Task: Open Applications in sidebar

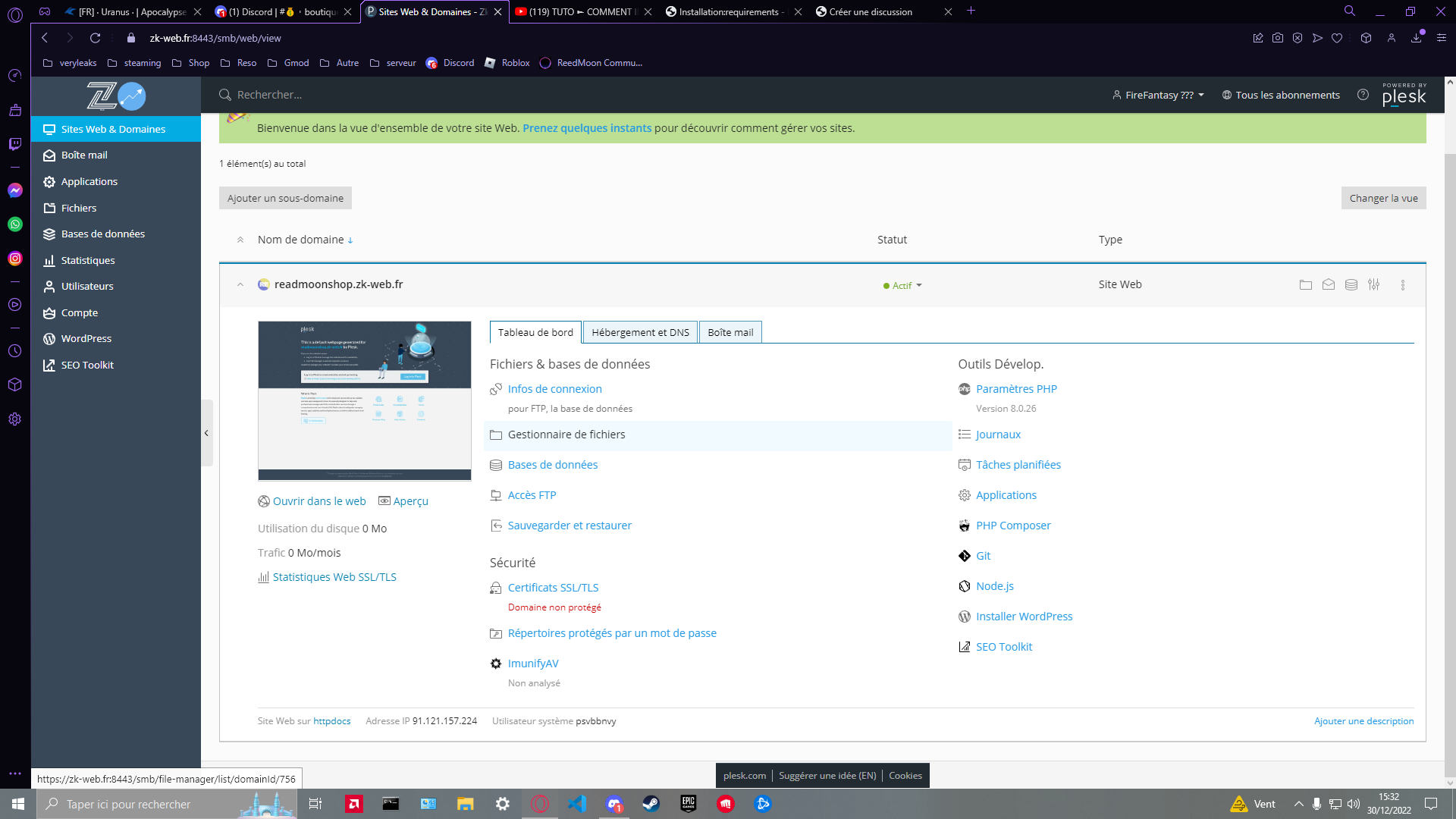Action: tap(115, 181)
